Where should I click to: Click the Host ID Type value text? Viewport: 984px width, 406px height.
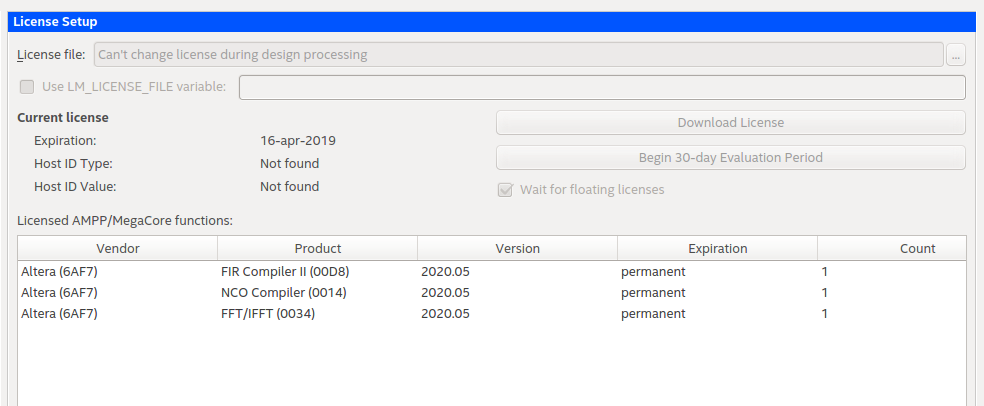(289, 164)
